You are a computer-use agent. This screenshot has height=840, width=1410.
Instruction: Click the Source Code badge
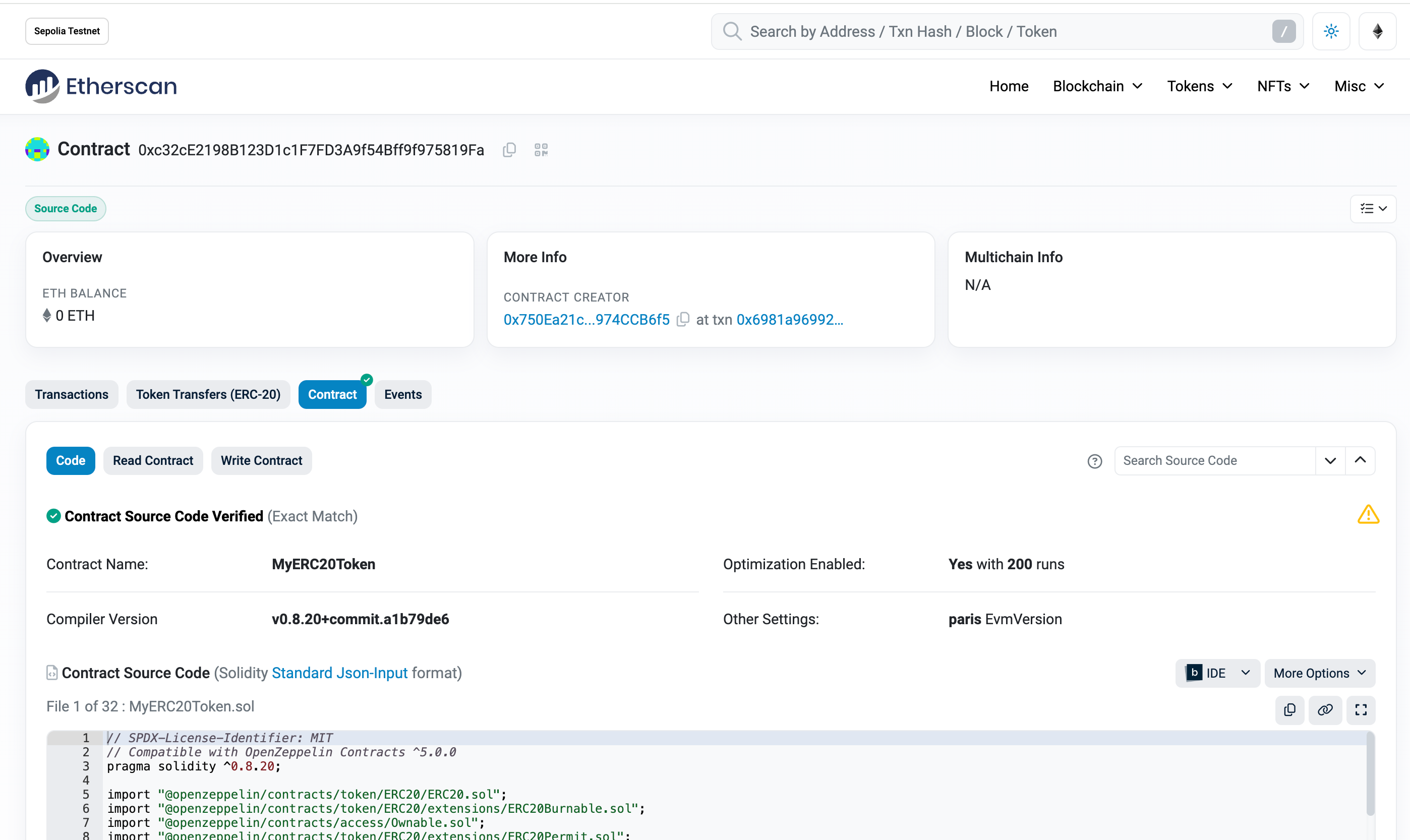[x=66, y=209]
